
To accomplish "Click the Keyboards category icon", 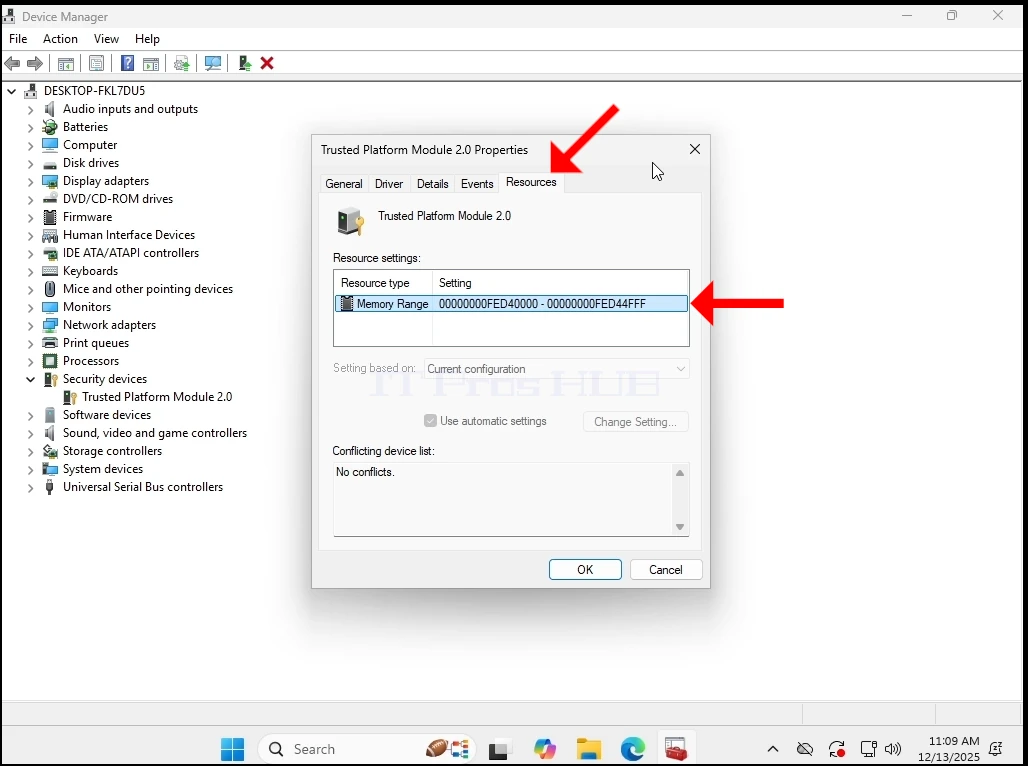I will click(50, 271).
